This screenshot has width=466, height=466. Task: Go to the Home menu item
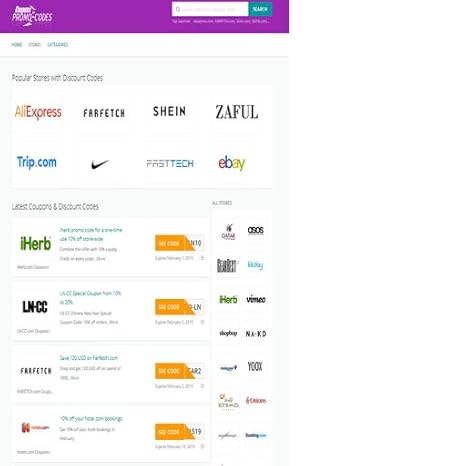coord(17,45)
